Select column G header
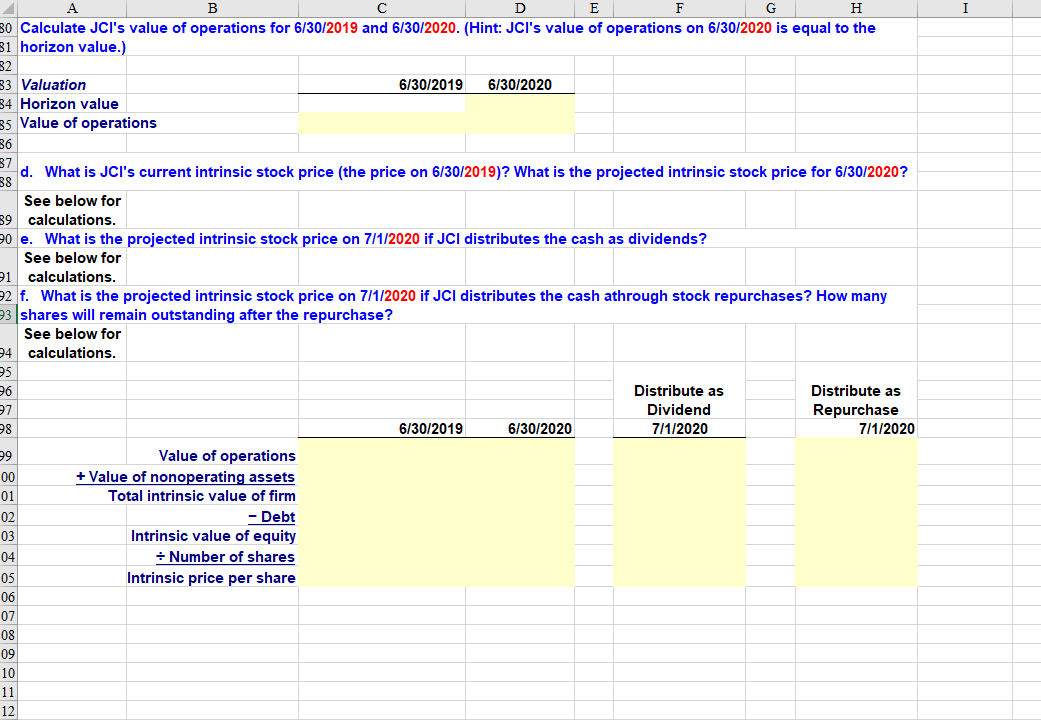Screen dimensions: 1041x720 click(x=770, y=8)
